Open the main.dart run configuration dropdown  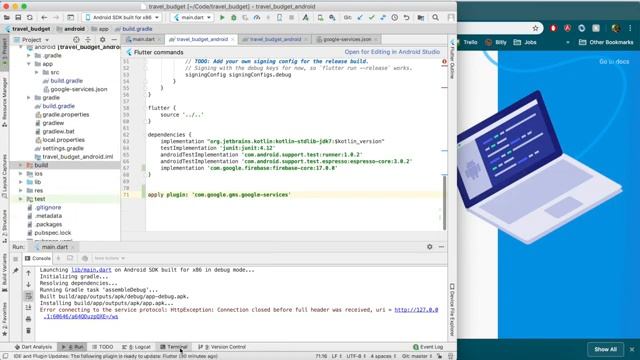(x=192, y=18)
